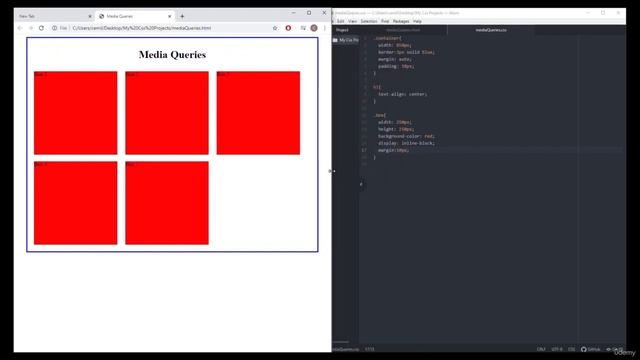Screen dimensions: 640x360
Task: Switch to the mediaQueries.html editor tab
Action: pyautogui.click(x=403, y=30)
